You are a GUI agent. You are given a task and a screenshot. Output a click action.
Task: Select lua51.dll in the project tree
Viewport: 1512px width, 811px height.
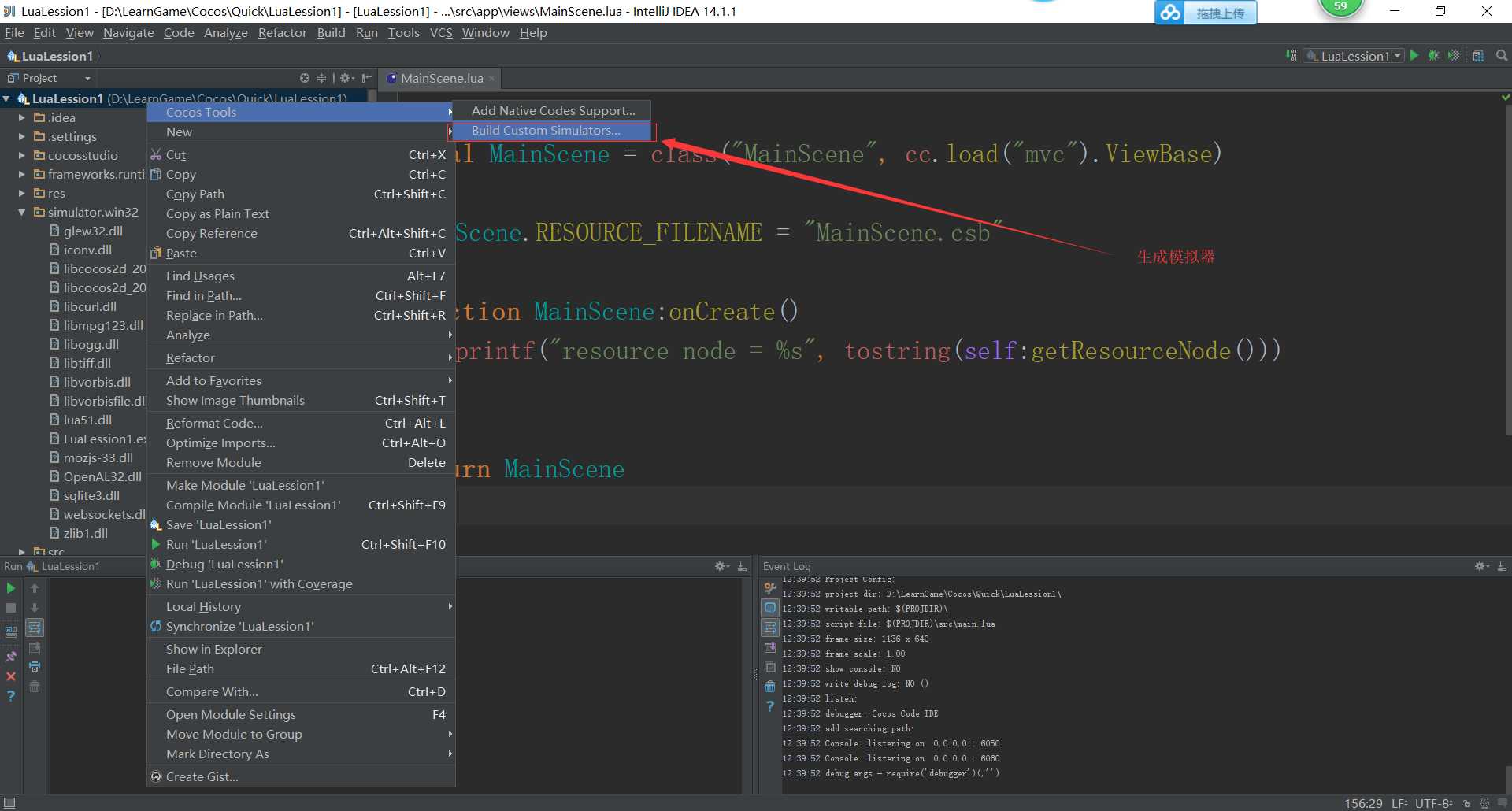[81, 420]
